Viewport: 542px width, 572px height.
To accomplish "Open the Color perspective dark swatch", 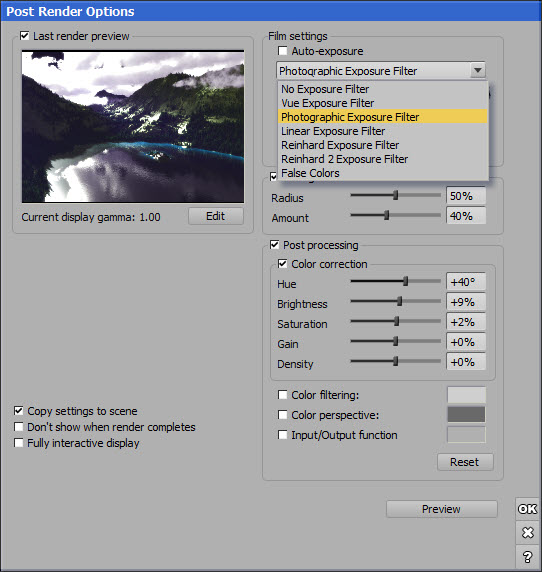I will 466,414.
